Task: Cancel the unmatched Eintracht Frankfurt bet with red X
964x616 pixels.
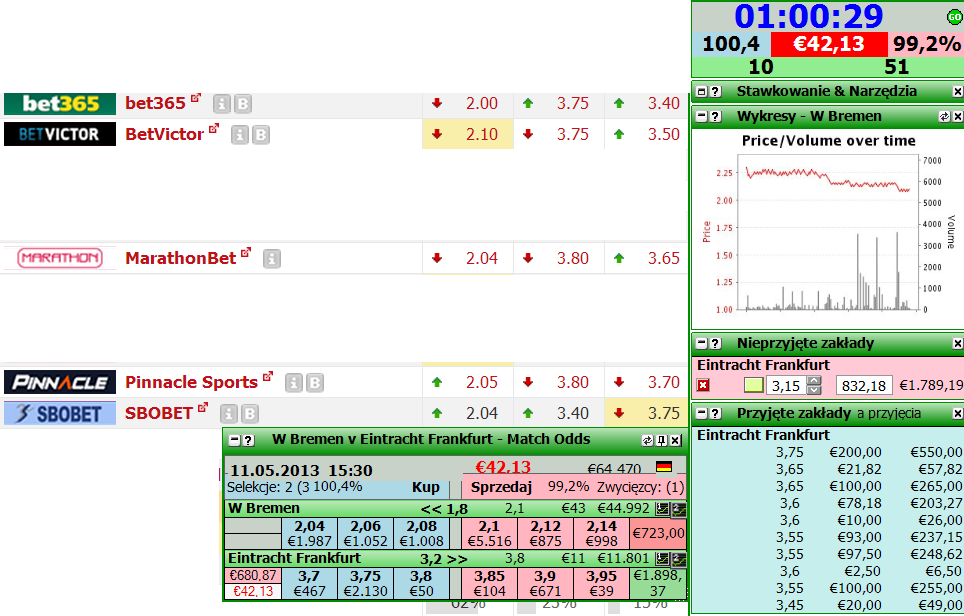Action: coord(703,385)
